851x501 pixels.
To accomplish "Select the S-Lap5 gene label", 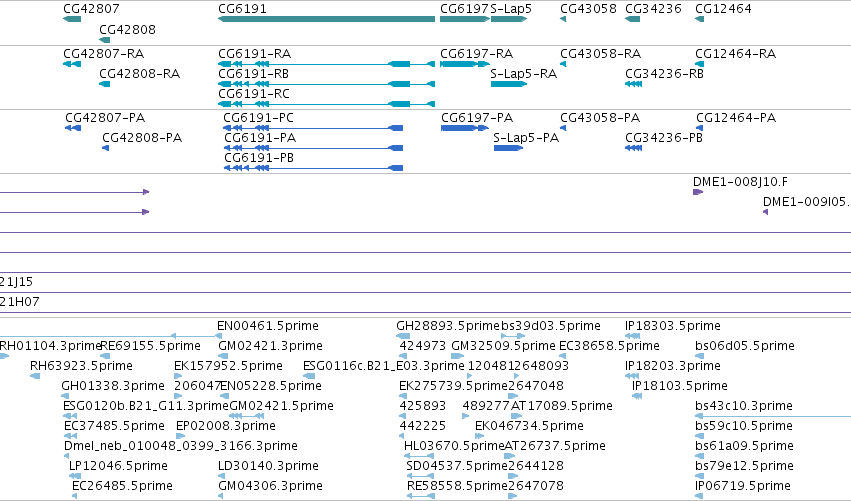I will [x=511, y=9].
